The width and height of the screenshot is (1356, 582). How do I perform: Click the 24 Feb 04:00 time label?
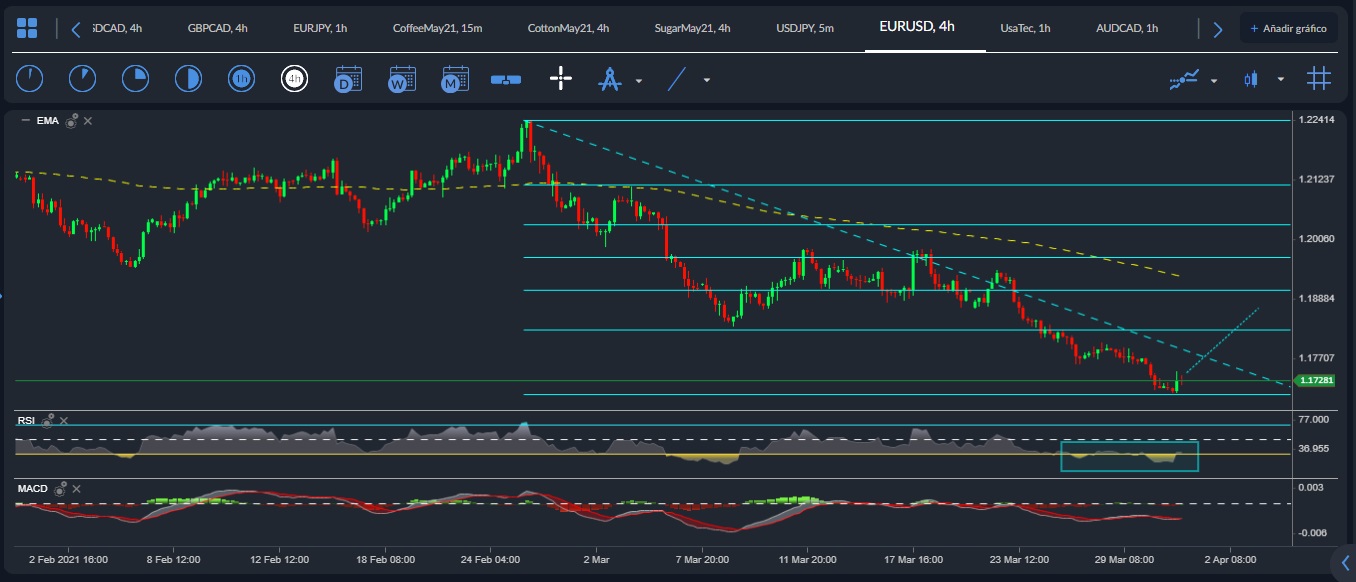(x=491, y=560)
